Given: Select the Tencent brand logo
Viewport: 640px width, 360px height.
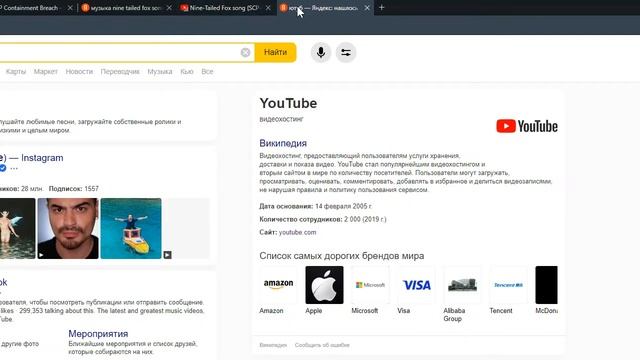Looking at the screenshot, I should [x=508, y=285].
